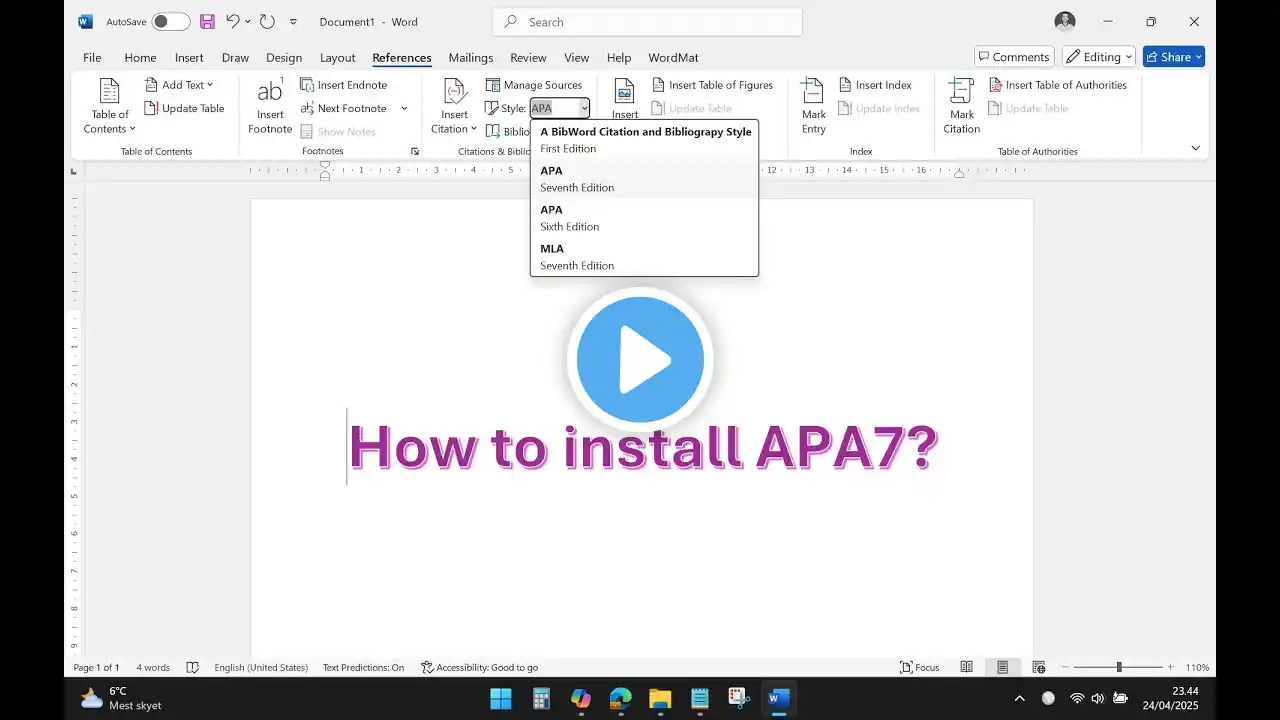Switch to the Review tab
This screenshot has height=720, width=1280.
point(528,57)
